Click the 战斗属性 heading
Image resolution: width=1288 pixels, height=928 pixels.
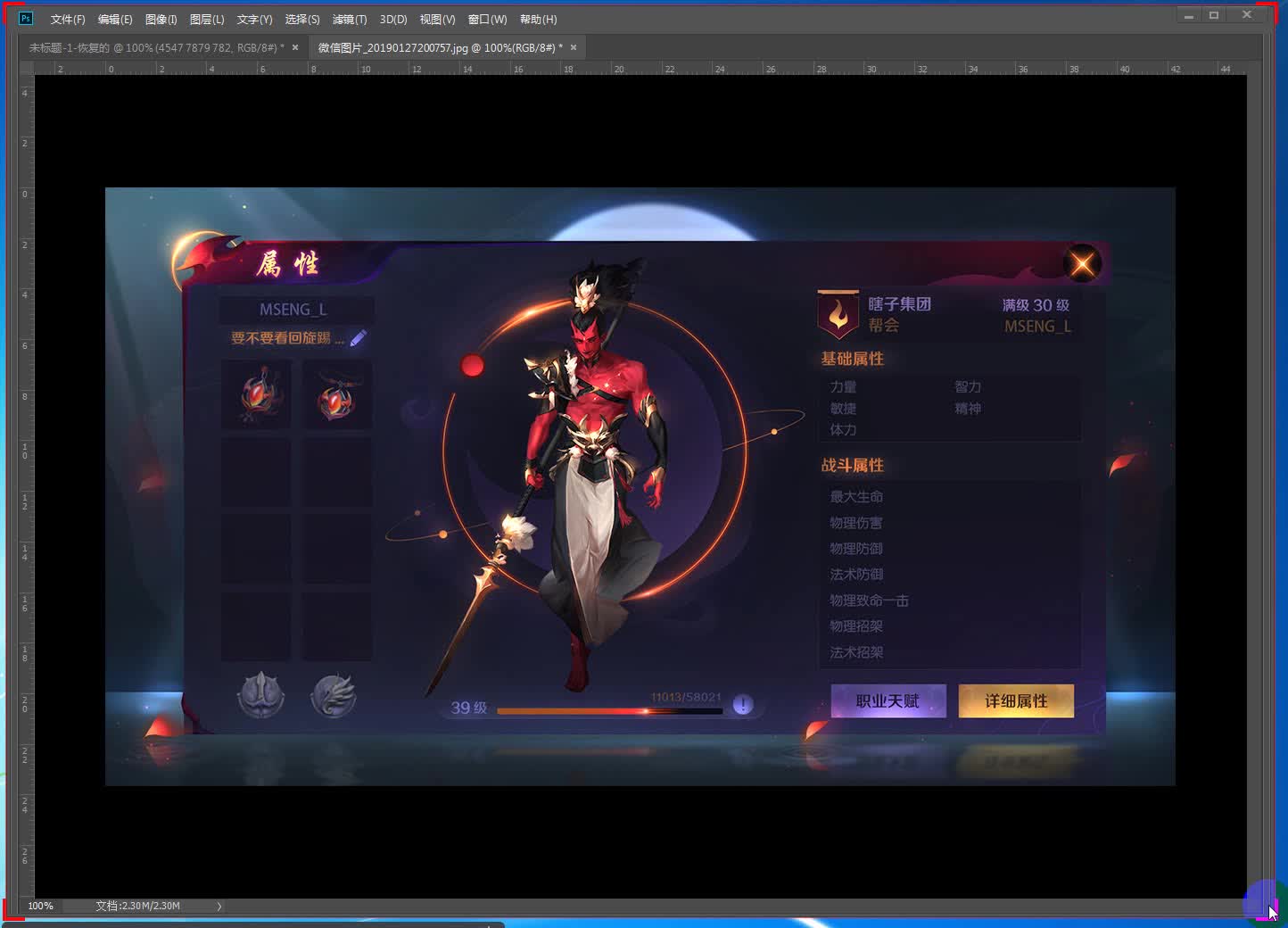tap(853, 465)
